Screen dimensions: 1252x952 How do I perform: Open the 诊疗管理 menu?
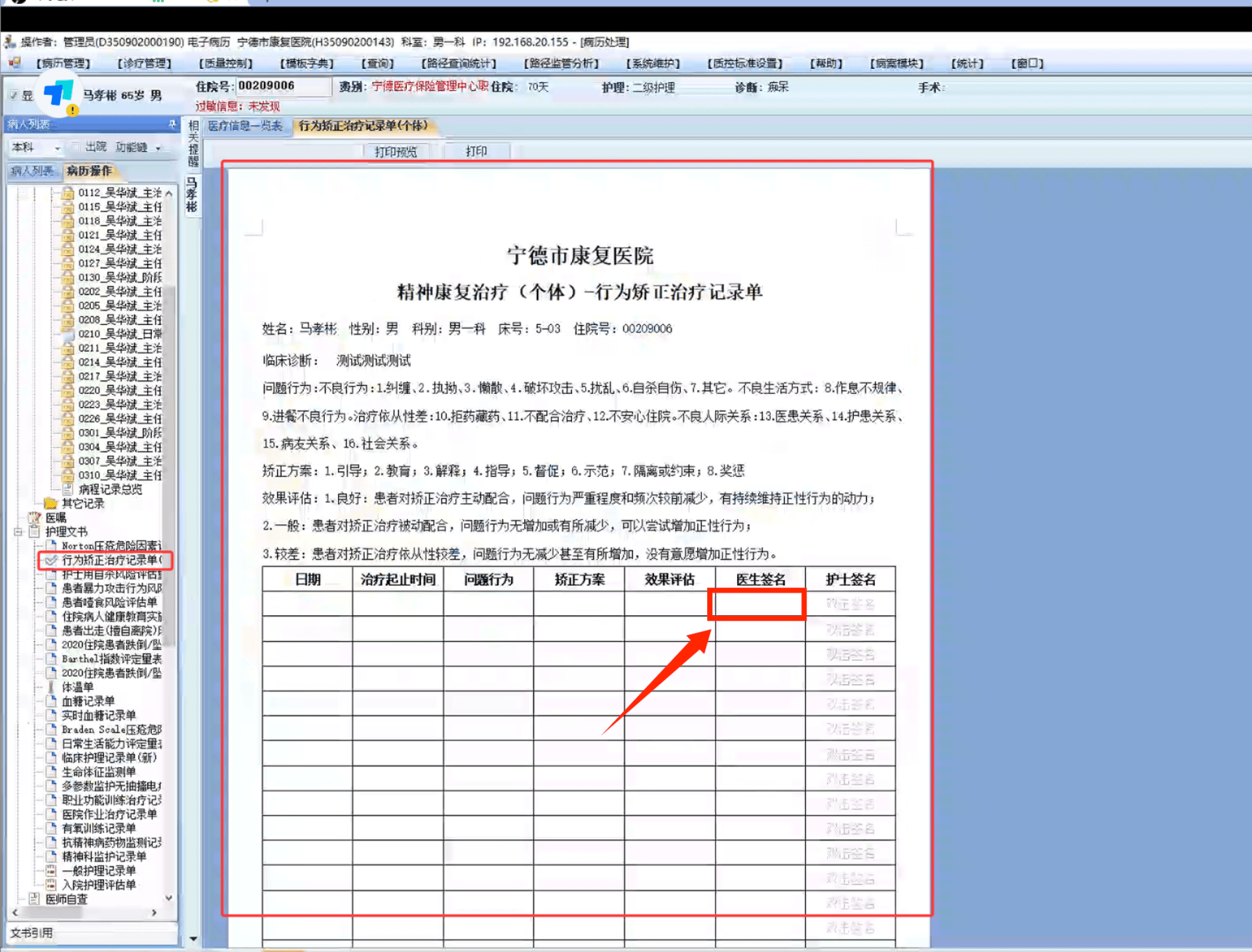tap(144, 64)
